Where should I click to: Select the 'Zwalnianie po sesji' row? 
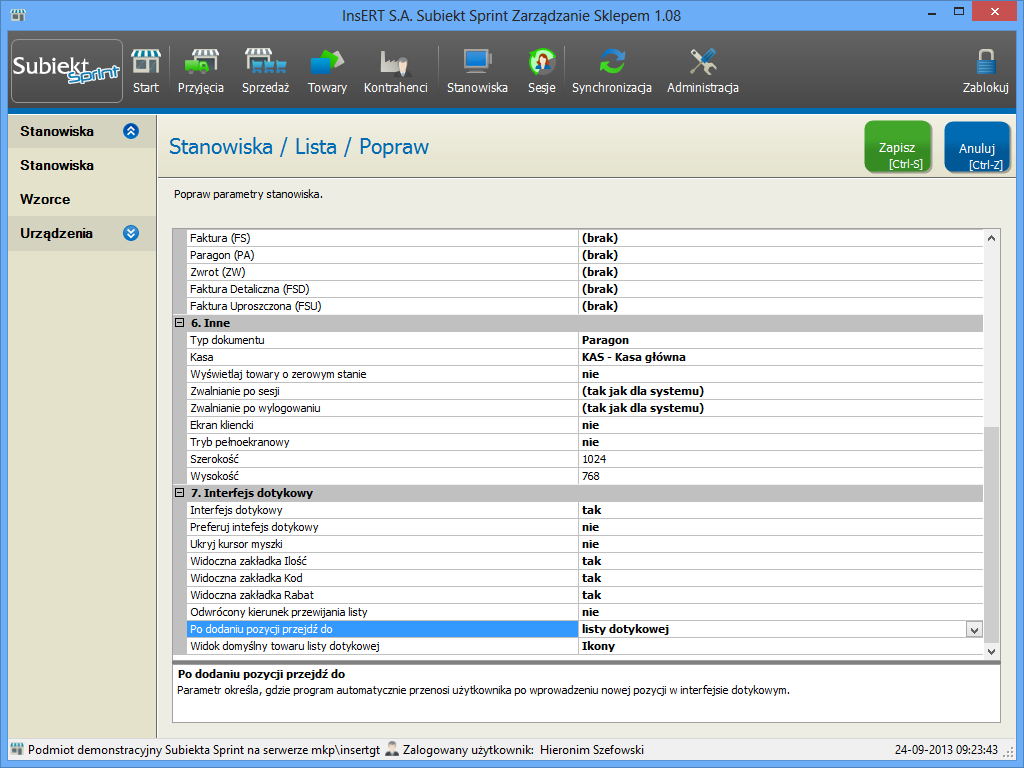pos(584,391)
